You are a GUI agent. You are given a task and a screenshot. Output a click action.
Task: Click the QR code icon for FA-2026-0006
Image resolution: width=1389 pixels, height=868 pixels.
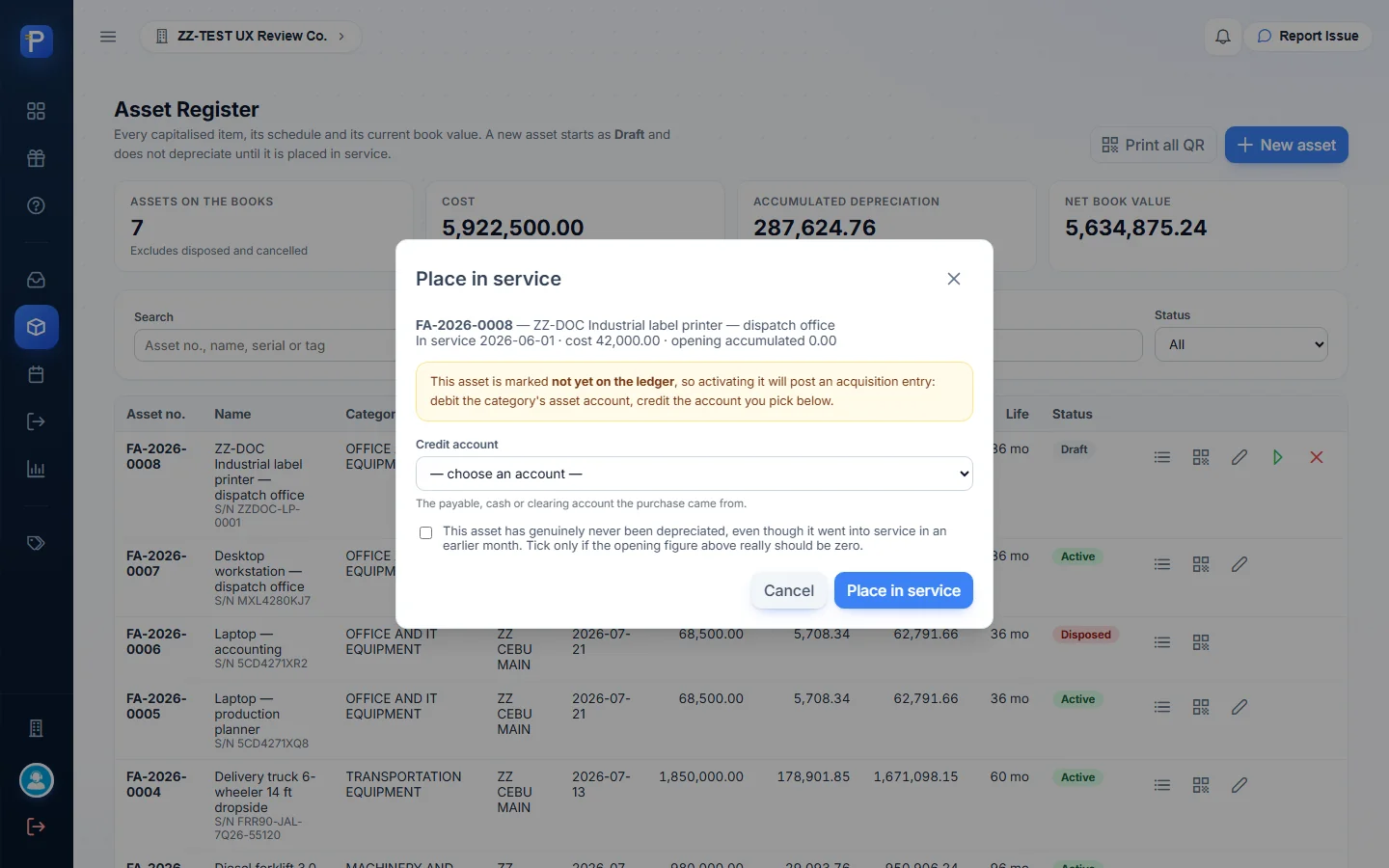pyautogui.click(x=1201, y=642)
